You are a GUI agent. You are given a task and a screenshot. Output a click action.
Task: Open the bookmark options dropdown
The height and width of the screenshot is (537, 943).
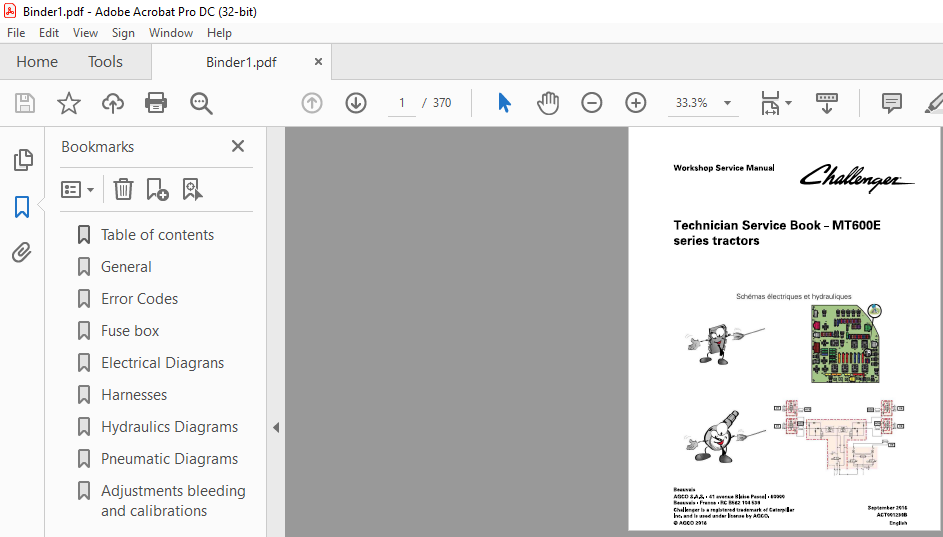78,190
